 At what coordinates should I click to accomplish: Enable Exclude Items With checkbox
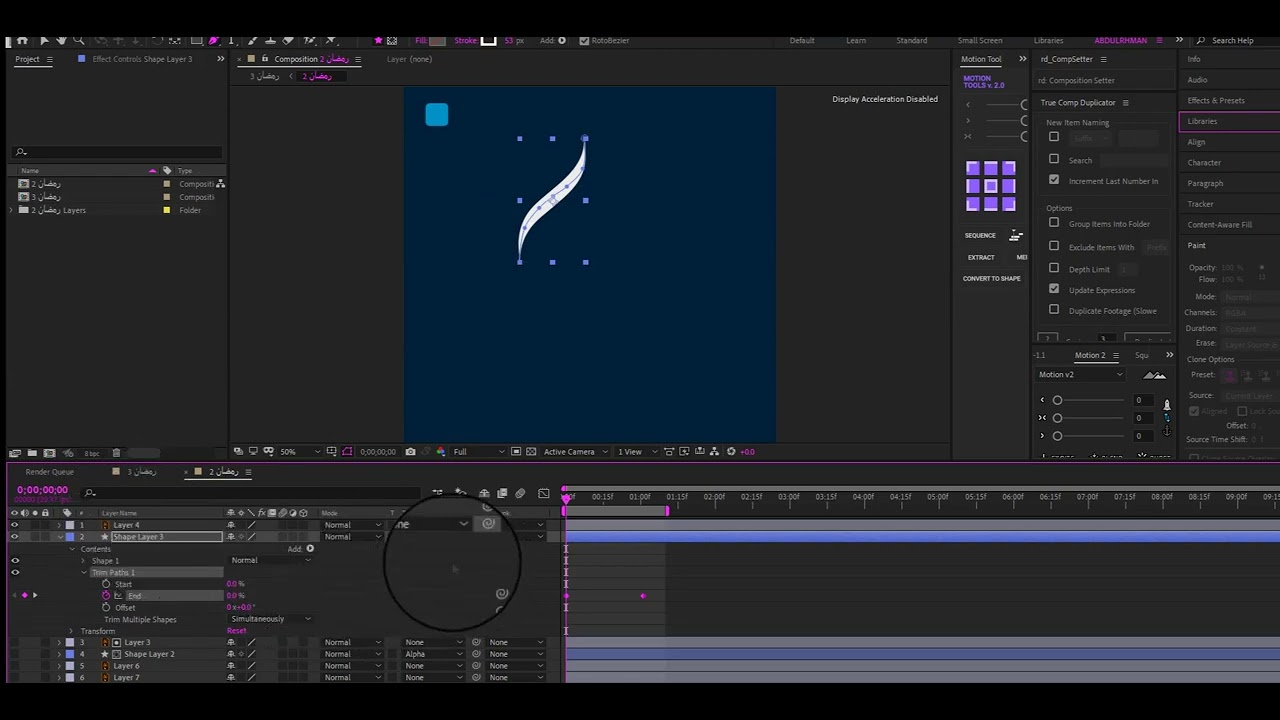point(1054,246)
